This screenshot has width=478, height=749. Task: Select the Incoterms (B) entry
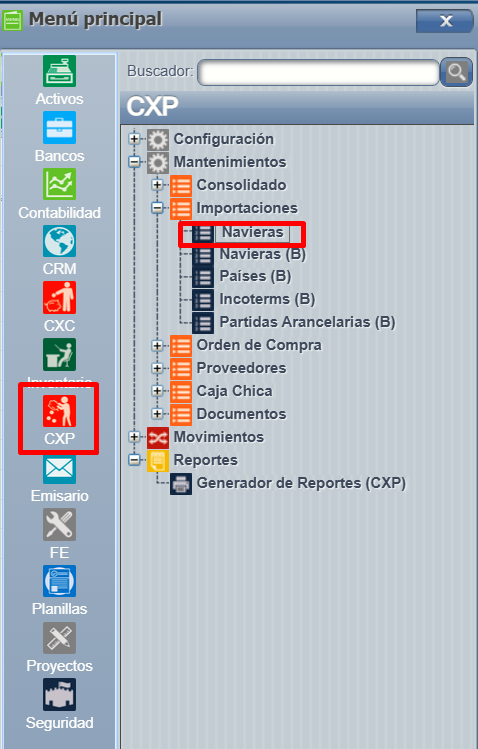click(x=267, y=300)
